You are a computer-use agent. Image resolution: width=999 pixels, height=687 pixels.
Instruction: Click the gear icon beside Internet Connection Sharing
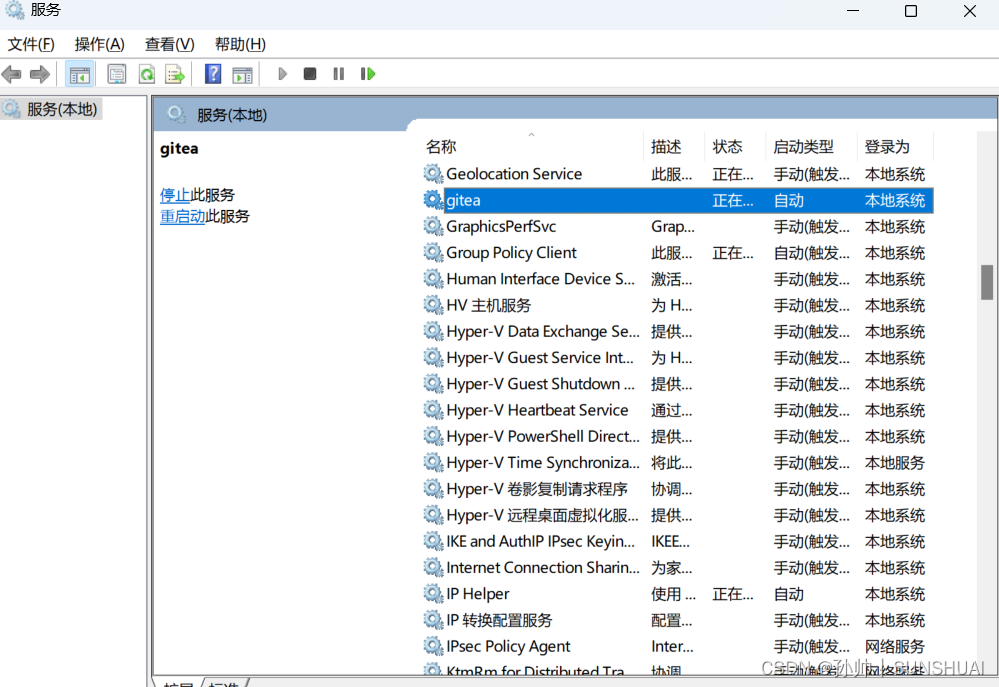pos(433,567)
